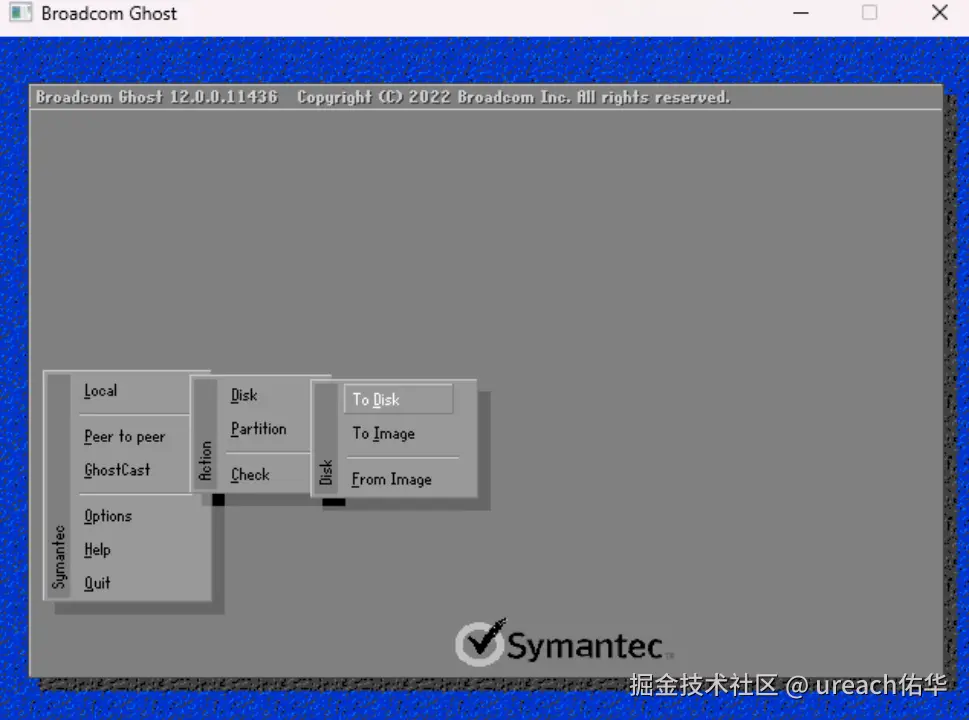Choose restore disk From Image
Screen dimensions: 969x720
[391, 479]
